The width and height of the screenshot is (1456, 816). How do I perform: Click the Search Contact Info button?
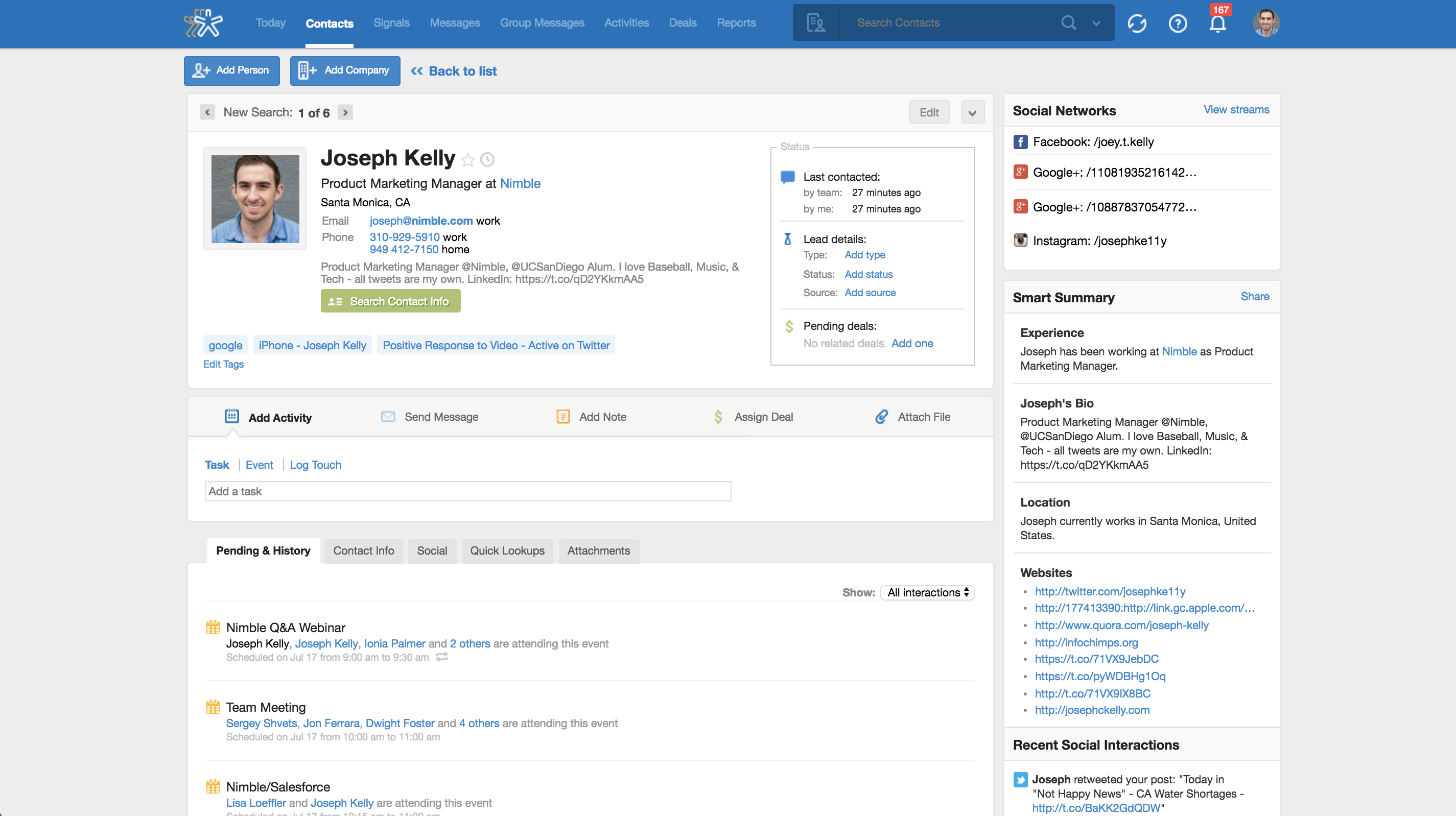click(x=390, y=301)
